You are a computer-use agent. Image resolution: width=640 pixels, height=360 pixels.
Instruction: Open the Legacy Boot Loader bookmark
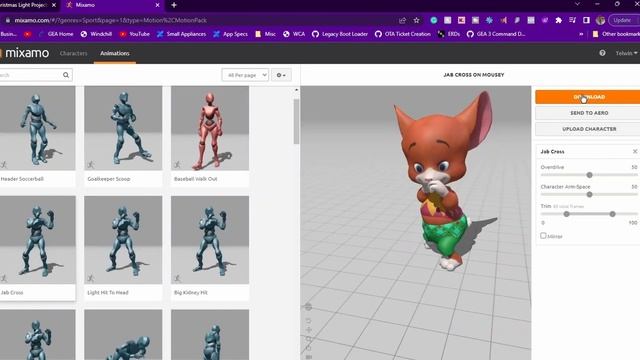click(340, 34)
